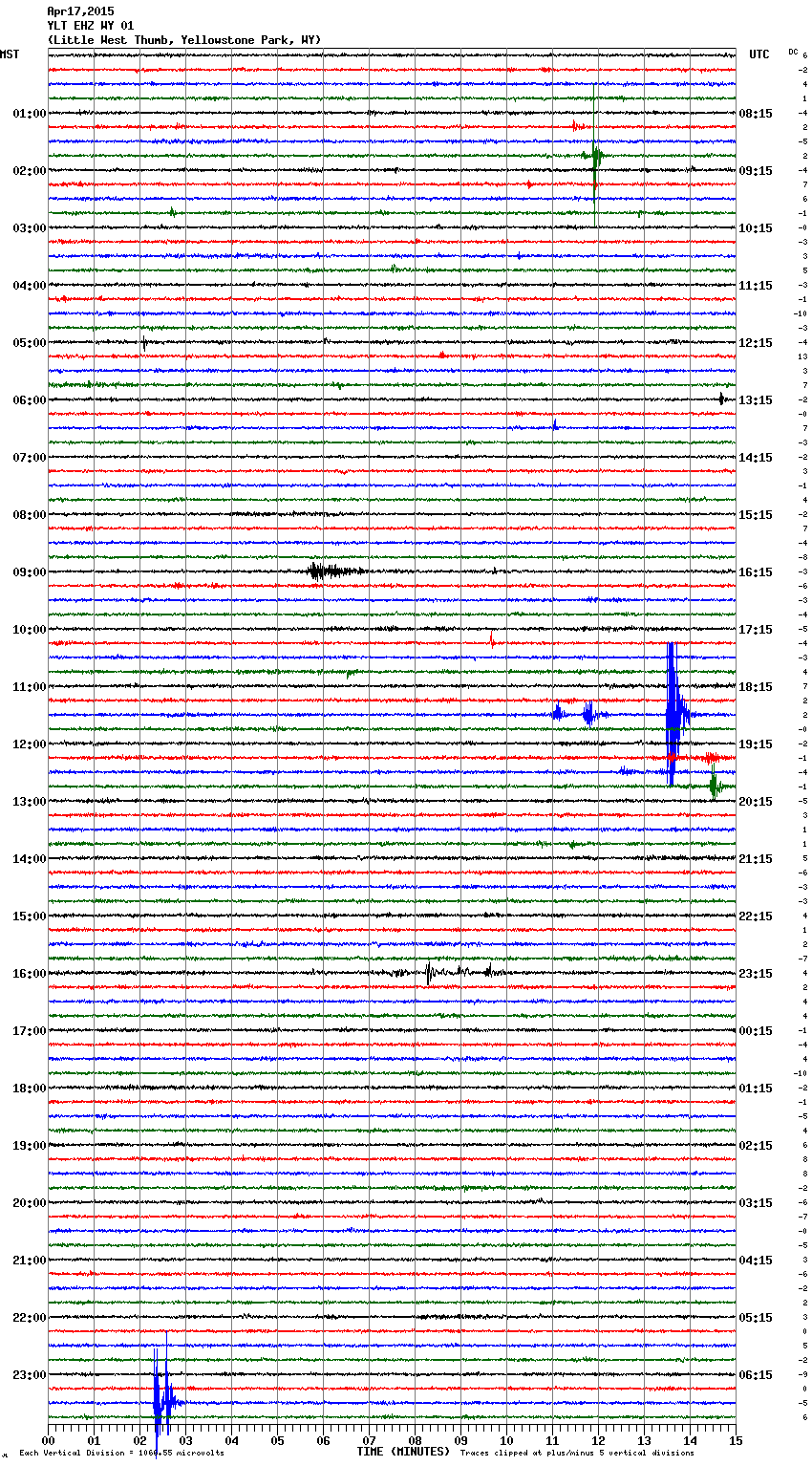Click minute 15 on the bottom axis
Viewport: 812px width, 1466px height.
tap(736, 1440)
